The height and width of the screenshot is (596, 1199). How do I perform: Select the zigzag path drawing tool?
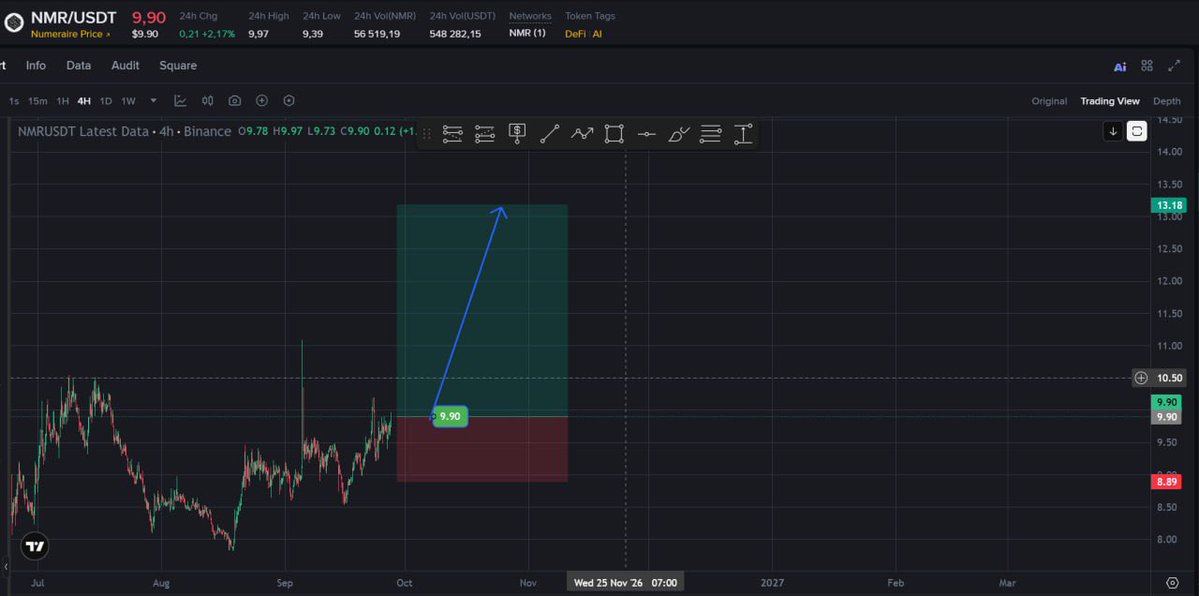click(582, 134)
